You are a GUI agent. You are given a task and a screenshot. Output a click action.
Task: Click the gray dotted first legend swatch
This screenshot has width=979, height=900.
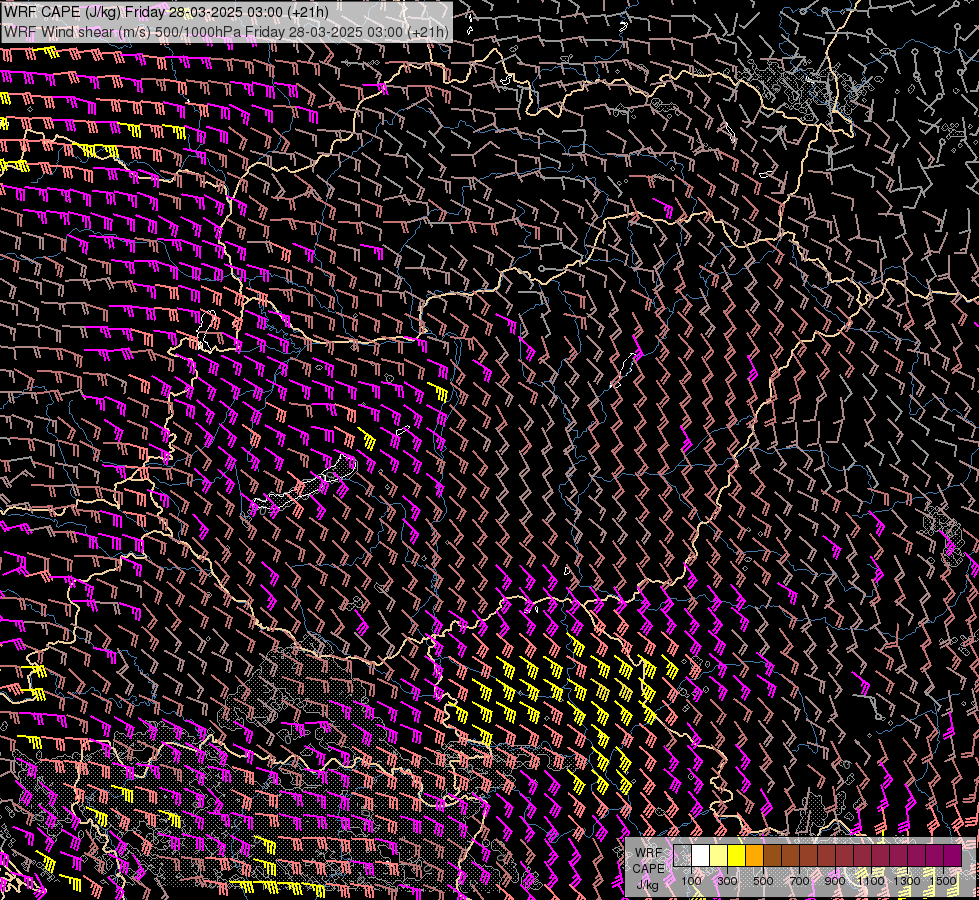tap(682, 855)
